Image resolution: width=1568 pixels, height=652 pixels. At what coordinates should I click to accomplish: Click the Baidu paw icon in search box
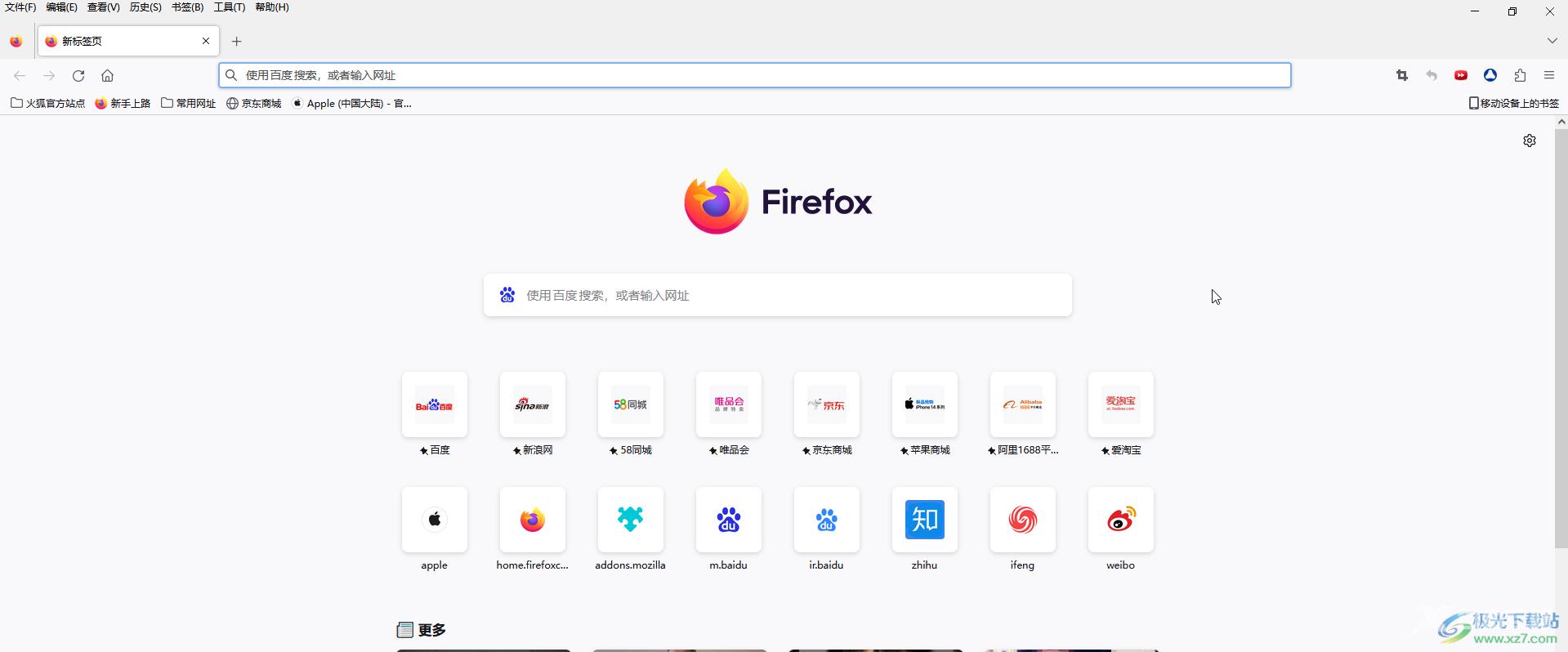pyautogui.click(x=507, y=295)
